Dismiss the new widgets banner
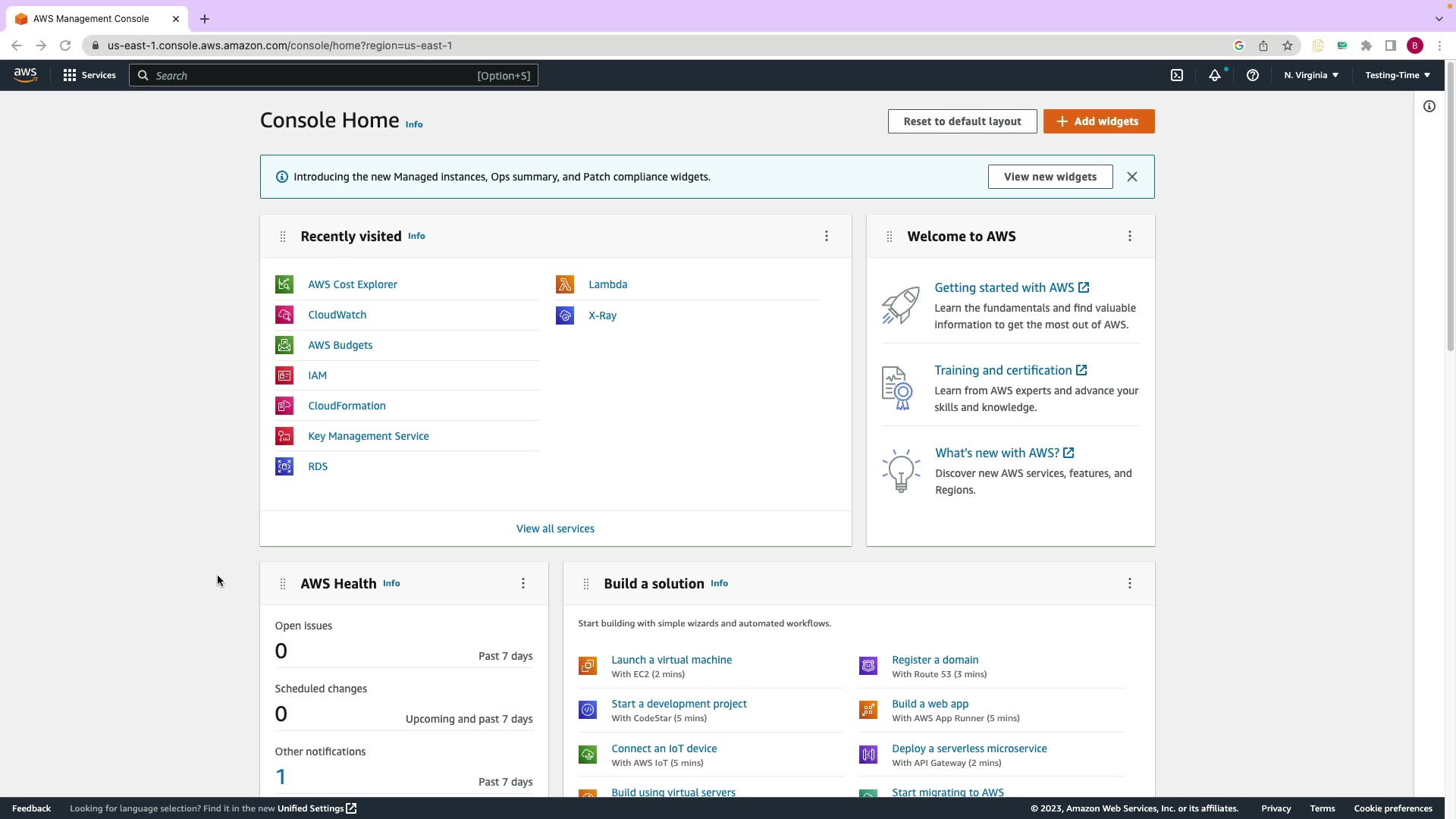Screen dimensions: 1456x819 1132,177
